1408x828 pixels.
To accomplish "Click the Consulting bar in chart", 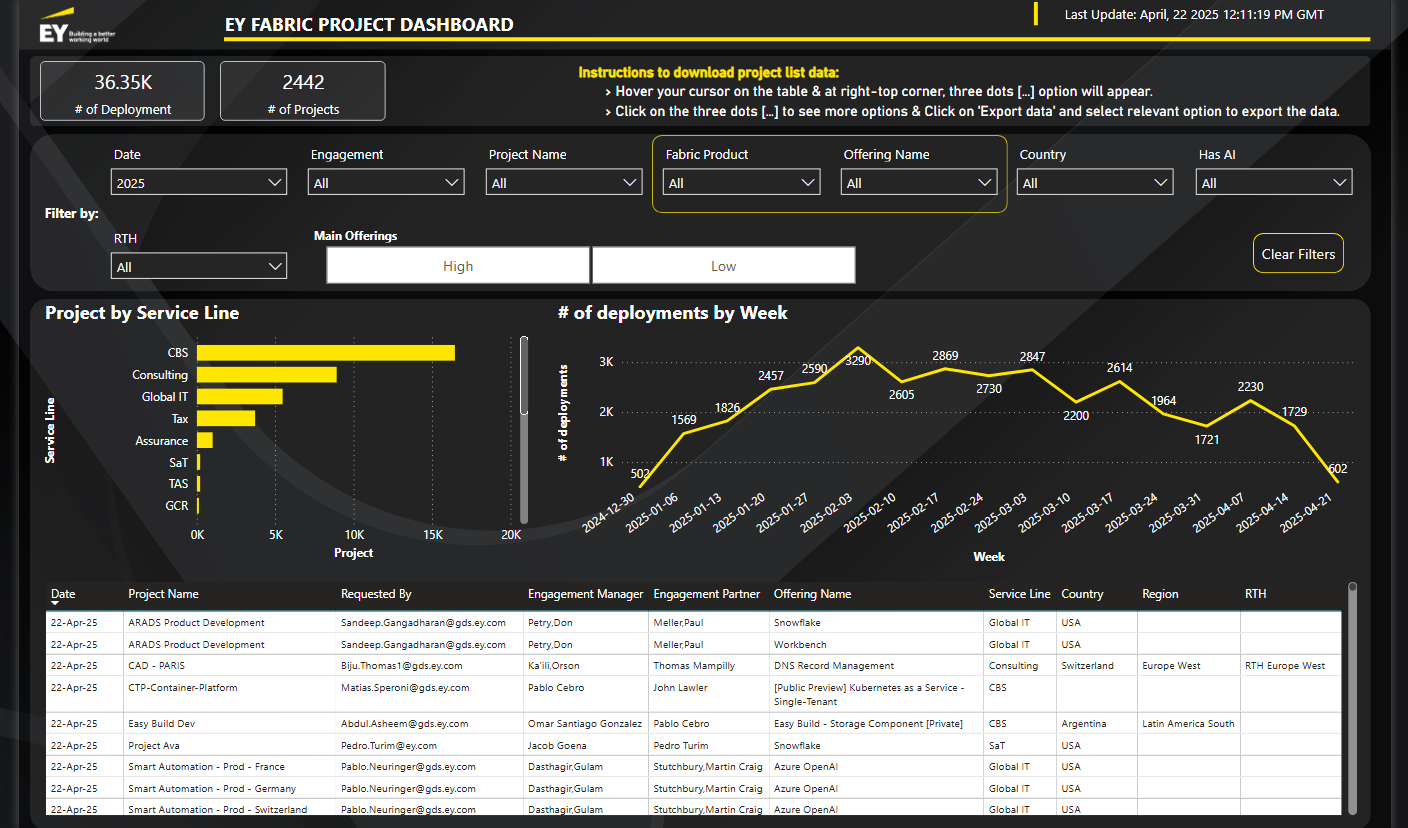I will click(266, 375).
